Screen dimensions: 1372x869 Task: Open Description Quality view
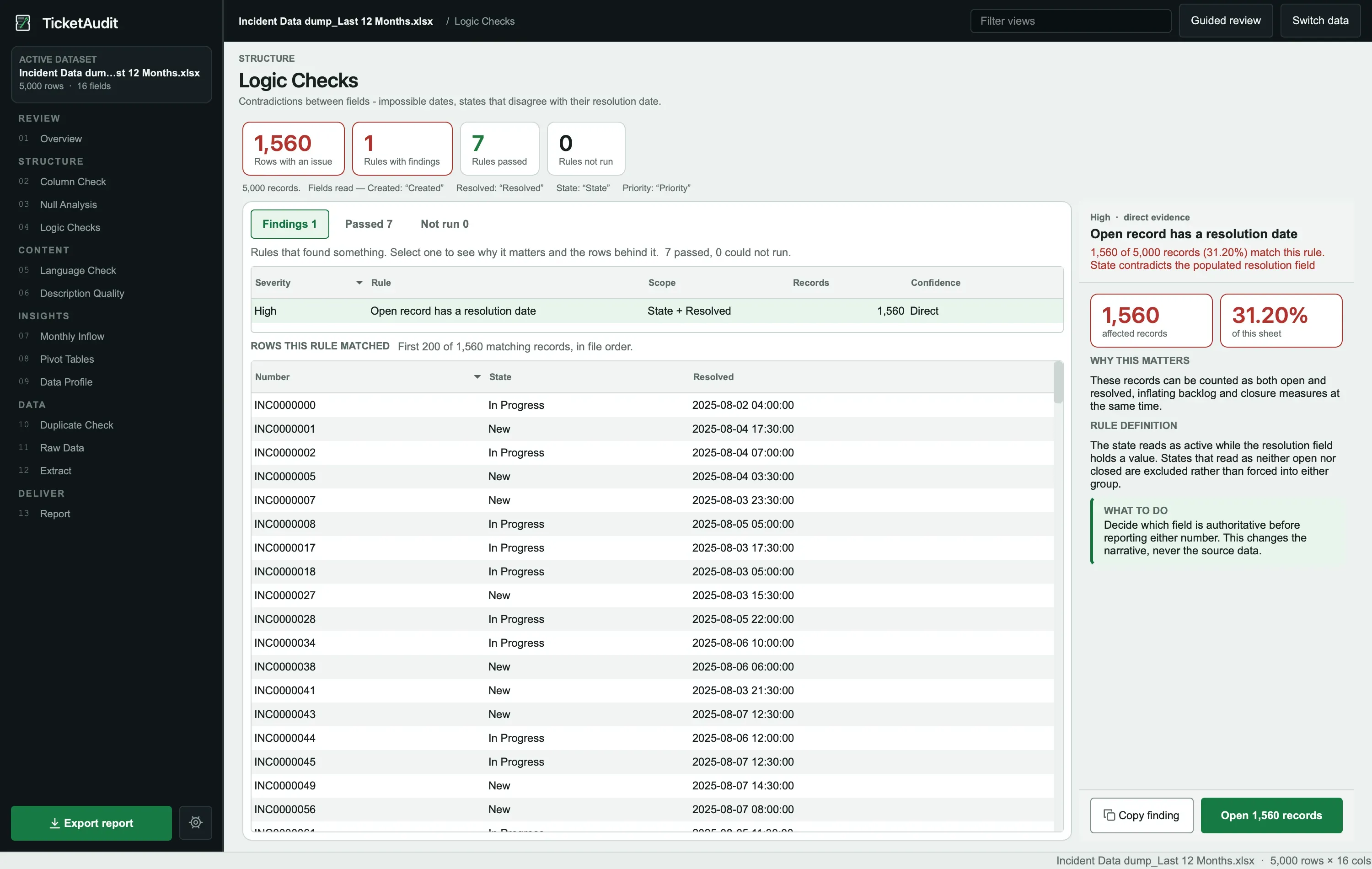[x=82, y=294]
